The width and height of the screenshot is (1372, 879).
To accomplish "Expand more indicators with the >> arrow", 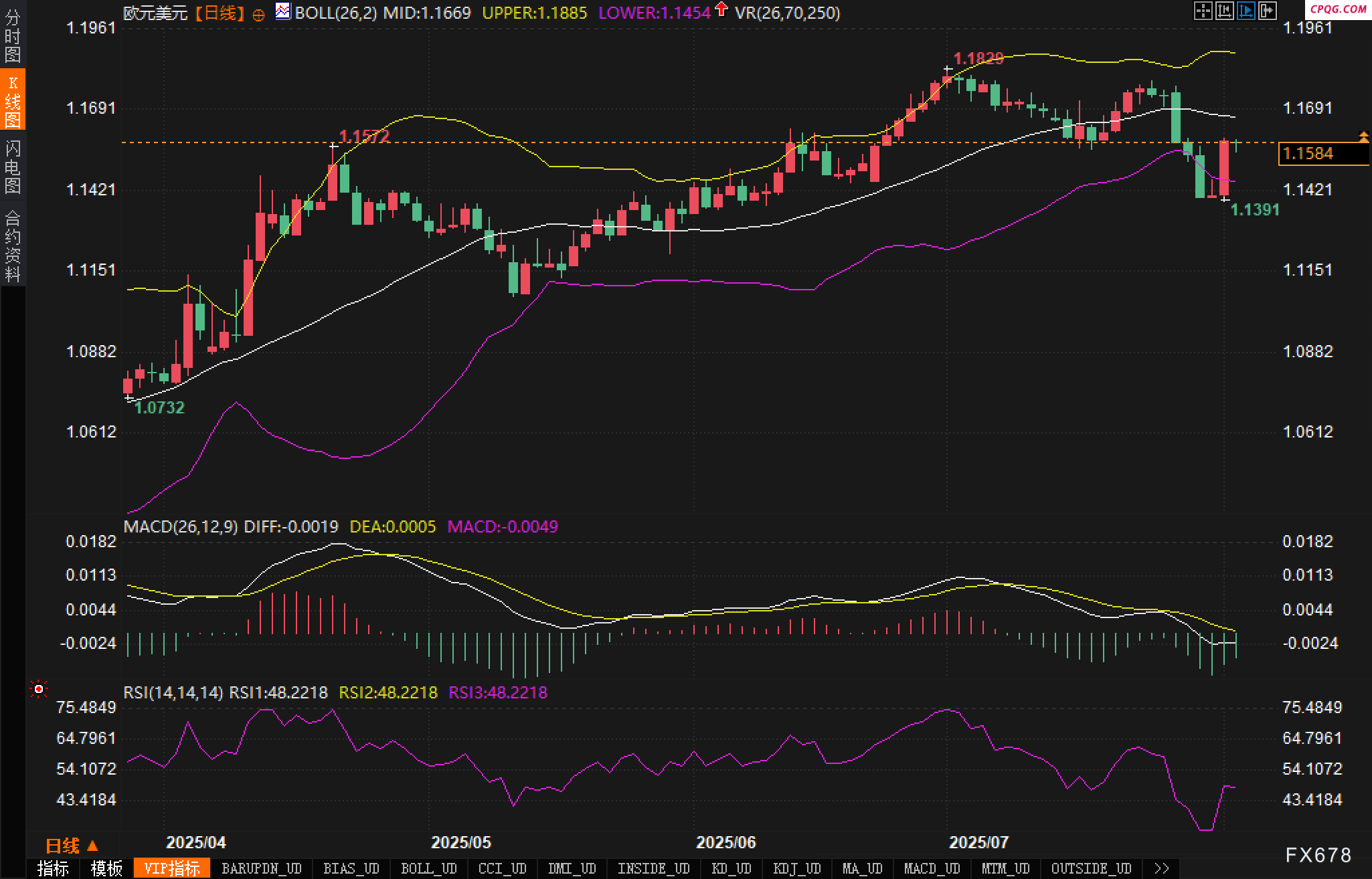I will [1161, 868].
